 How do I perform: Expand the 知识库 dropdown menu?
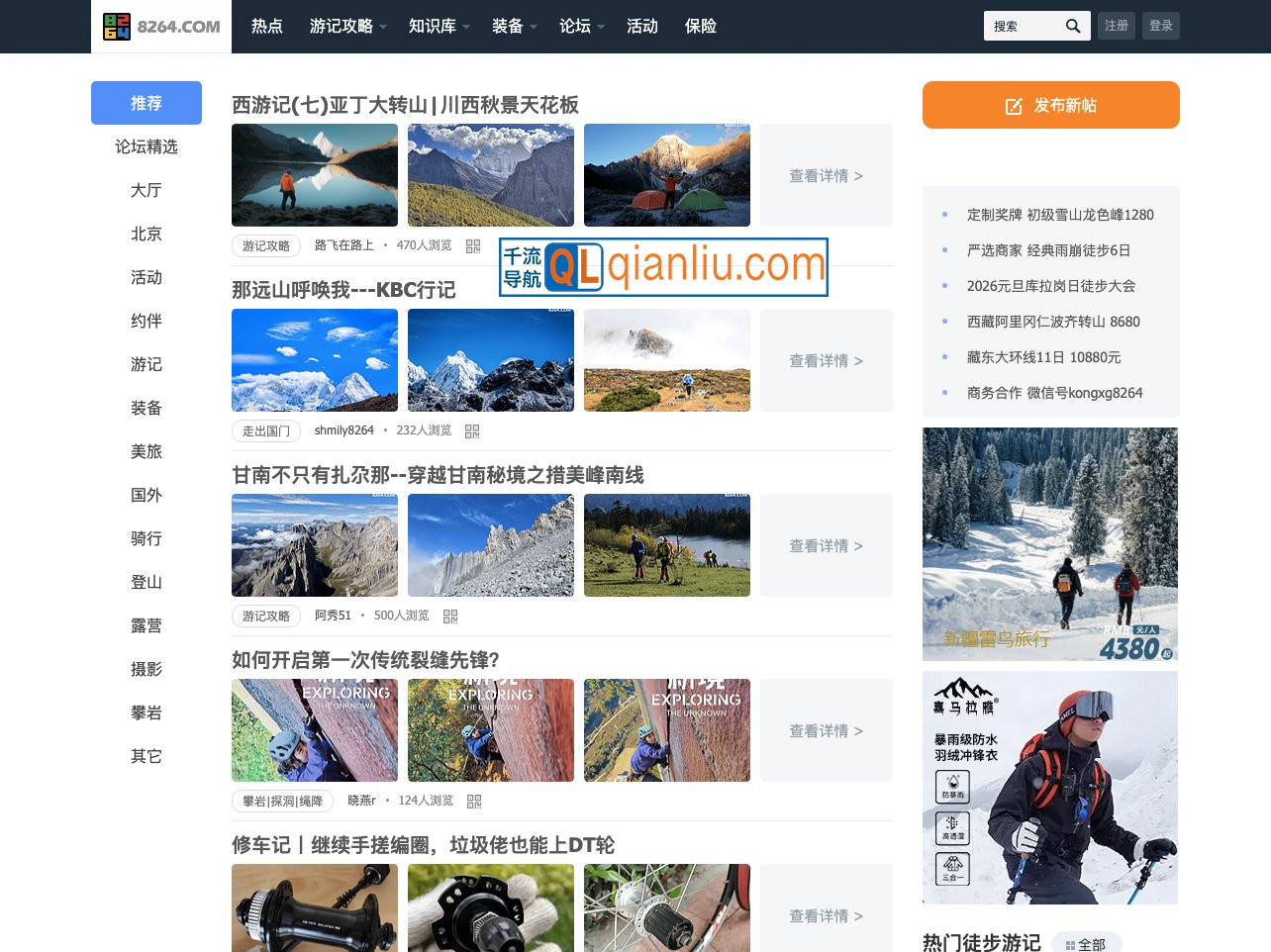(x=439, y=27)
